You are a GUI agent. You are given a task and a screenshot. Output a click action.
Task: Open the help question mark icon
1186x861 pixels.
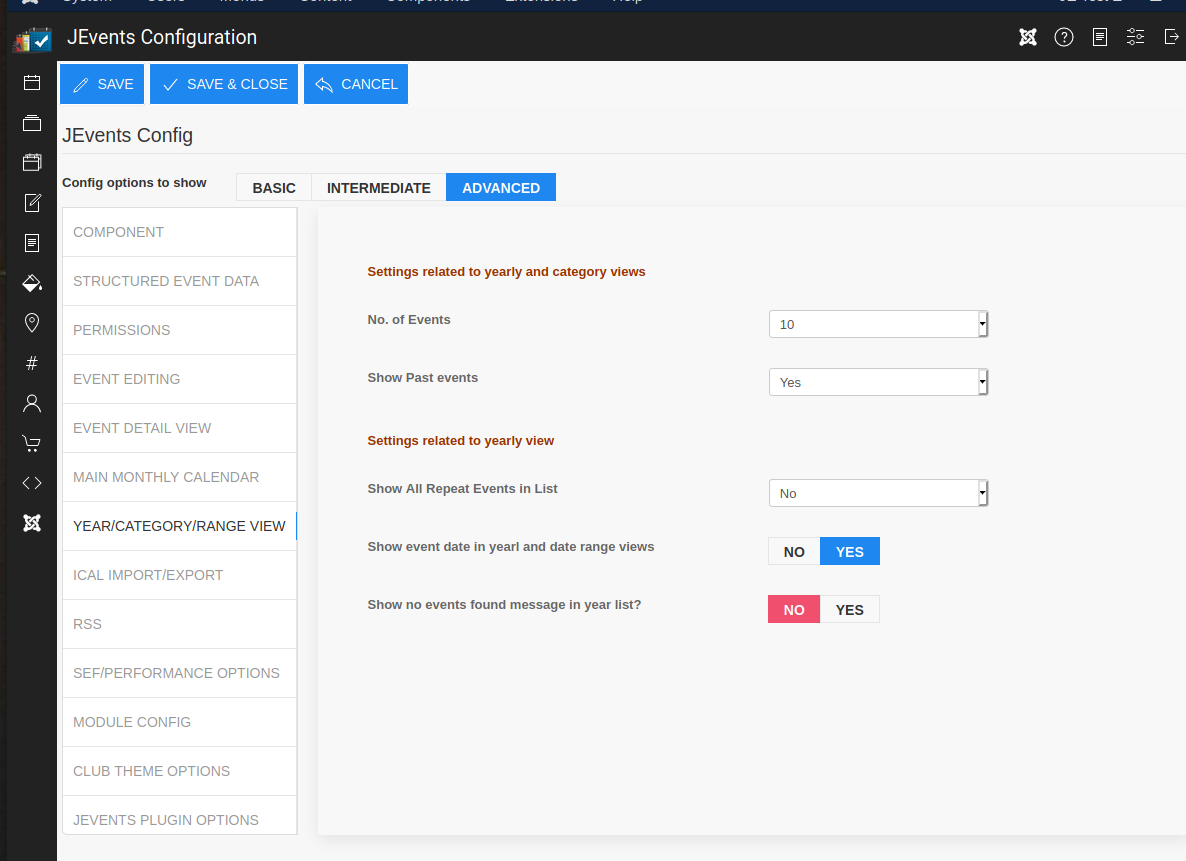pos(1063,37)
